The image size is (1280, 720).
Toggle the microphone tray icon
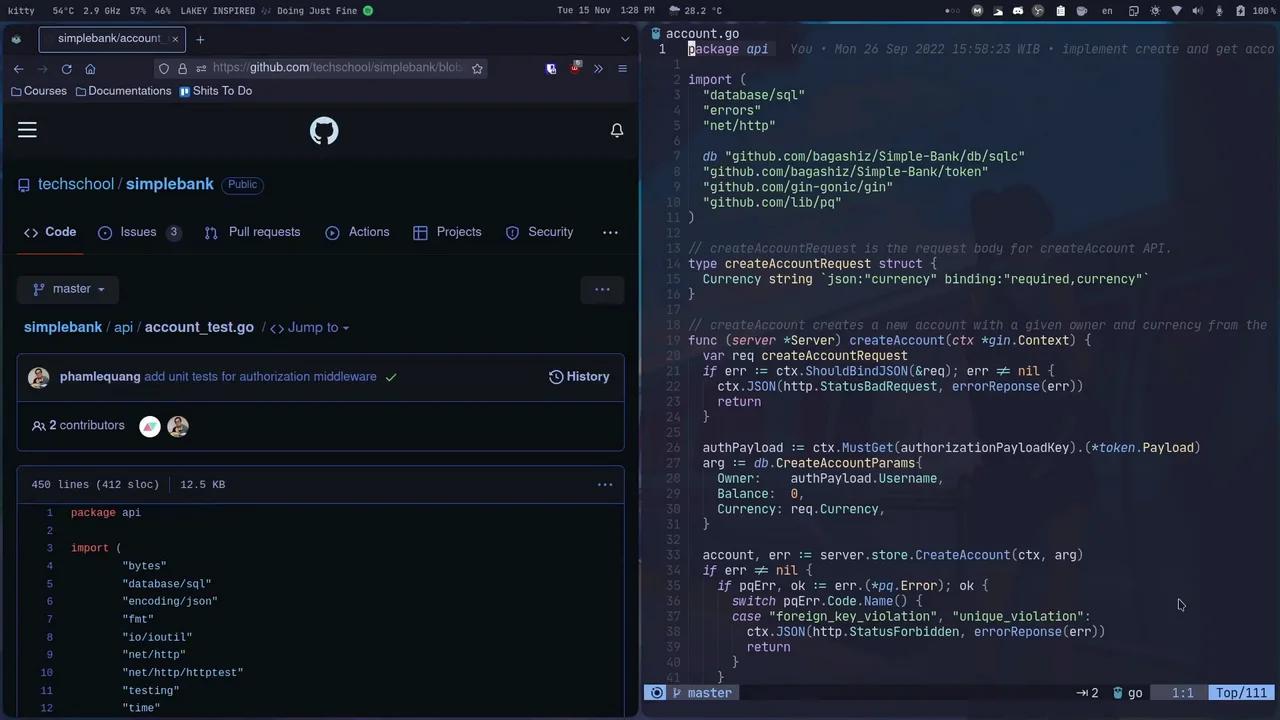pyautogui.click(x=1220, y=10)
